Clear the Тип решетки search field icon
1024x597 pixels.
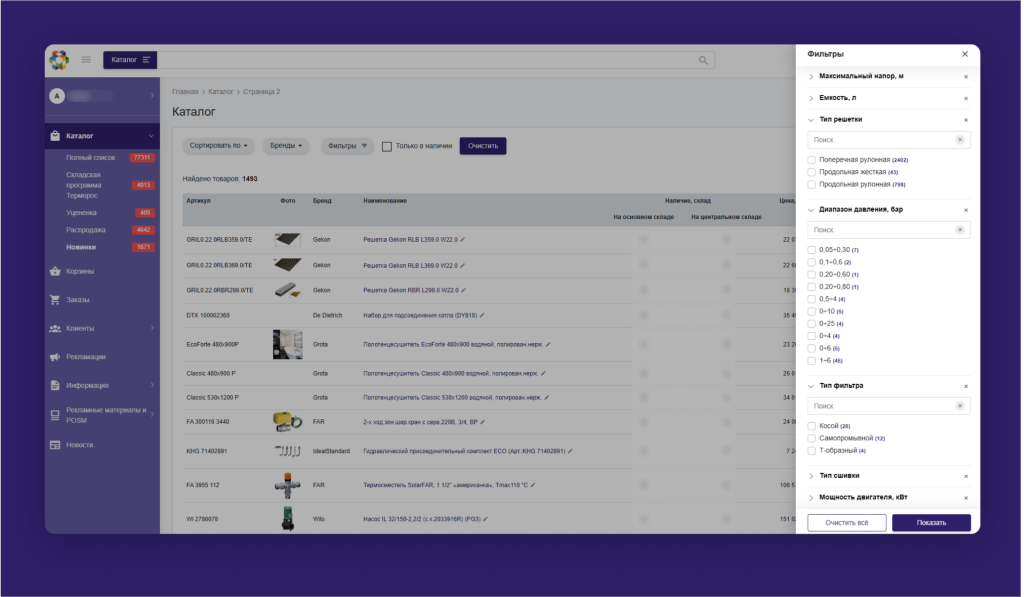[x=960, y=140]
